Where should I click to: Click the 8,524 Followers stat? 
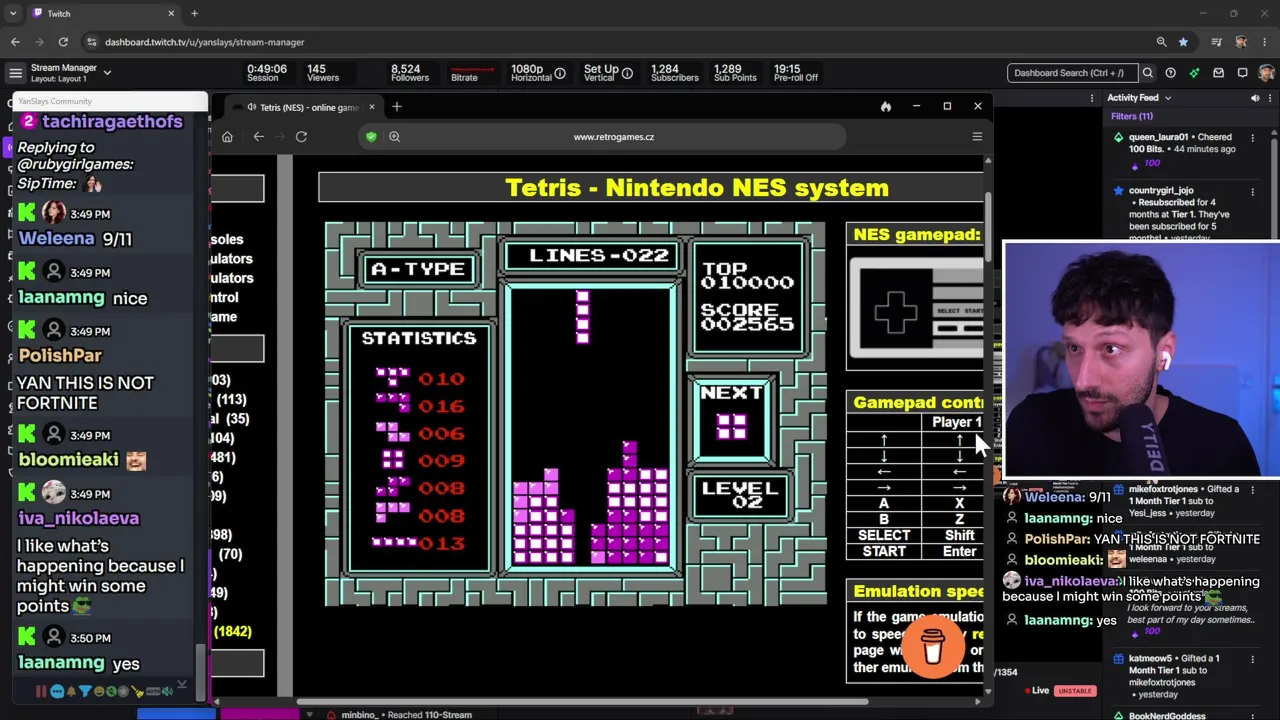coord(410,73)
